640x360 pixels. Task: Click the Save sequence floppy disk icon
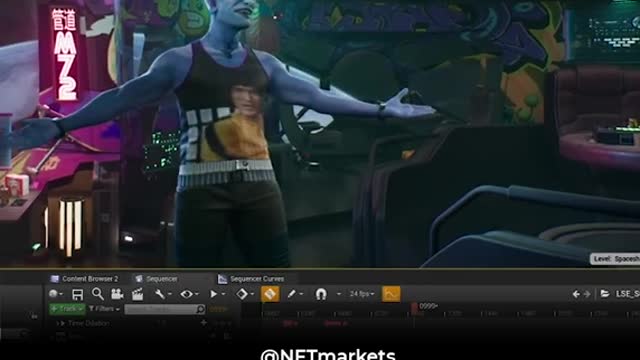(77, 294)
